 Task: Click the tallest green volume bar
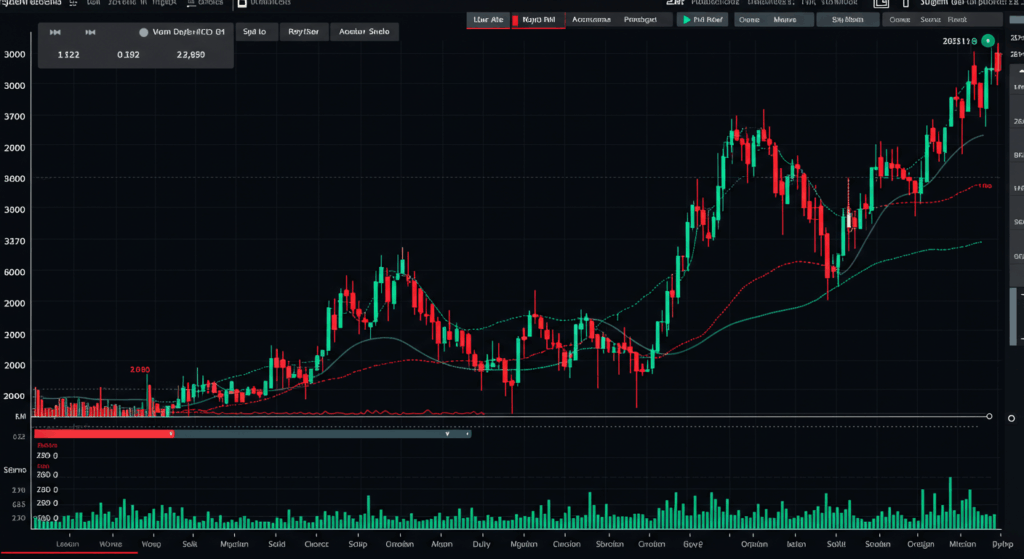tap(950, 503)
